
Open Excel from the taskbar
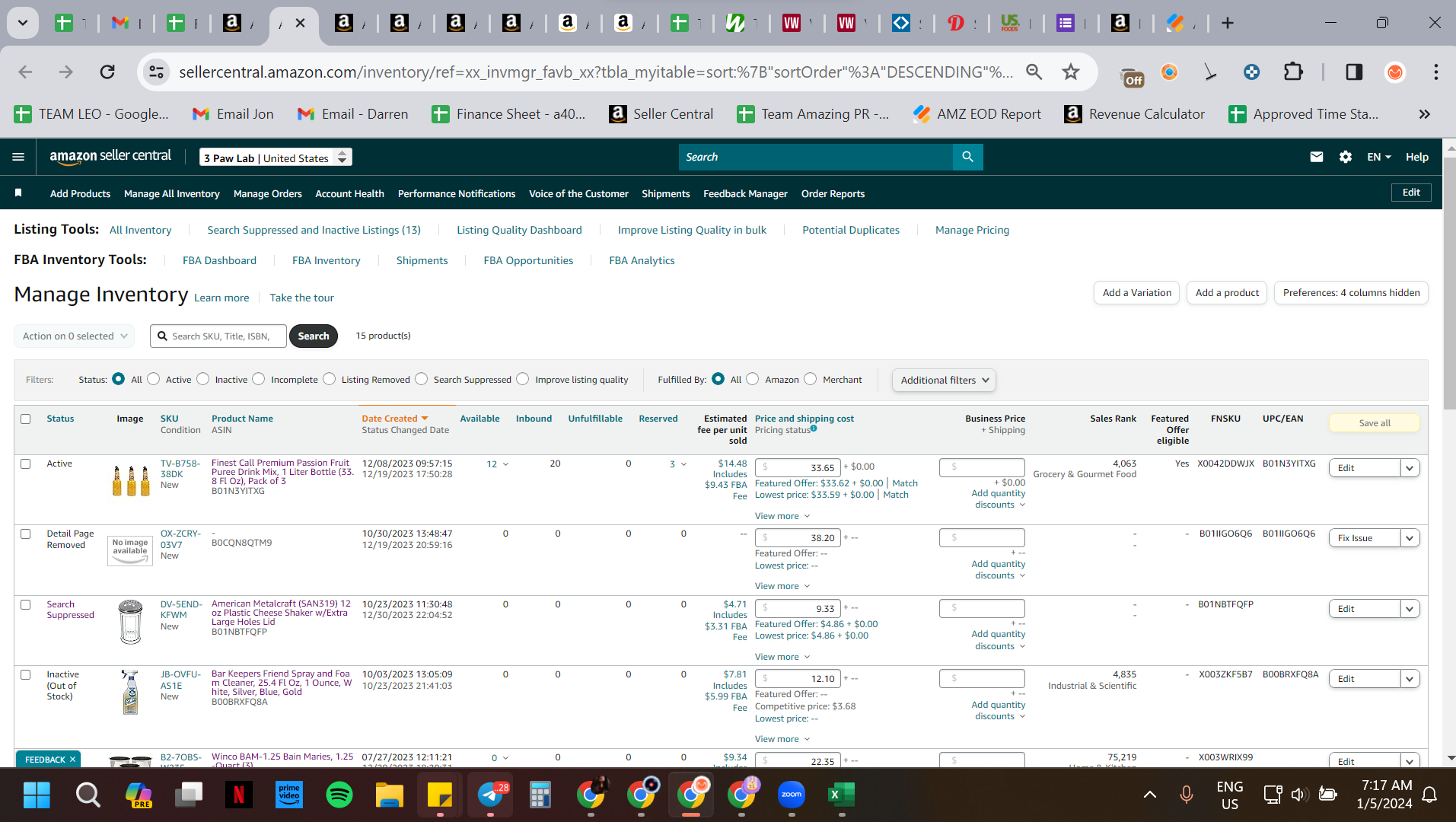841,795
